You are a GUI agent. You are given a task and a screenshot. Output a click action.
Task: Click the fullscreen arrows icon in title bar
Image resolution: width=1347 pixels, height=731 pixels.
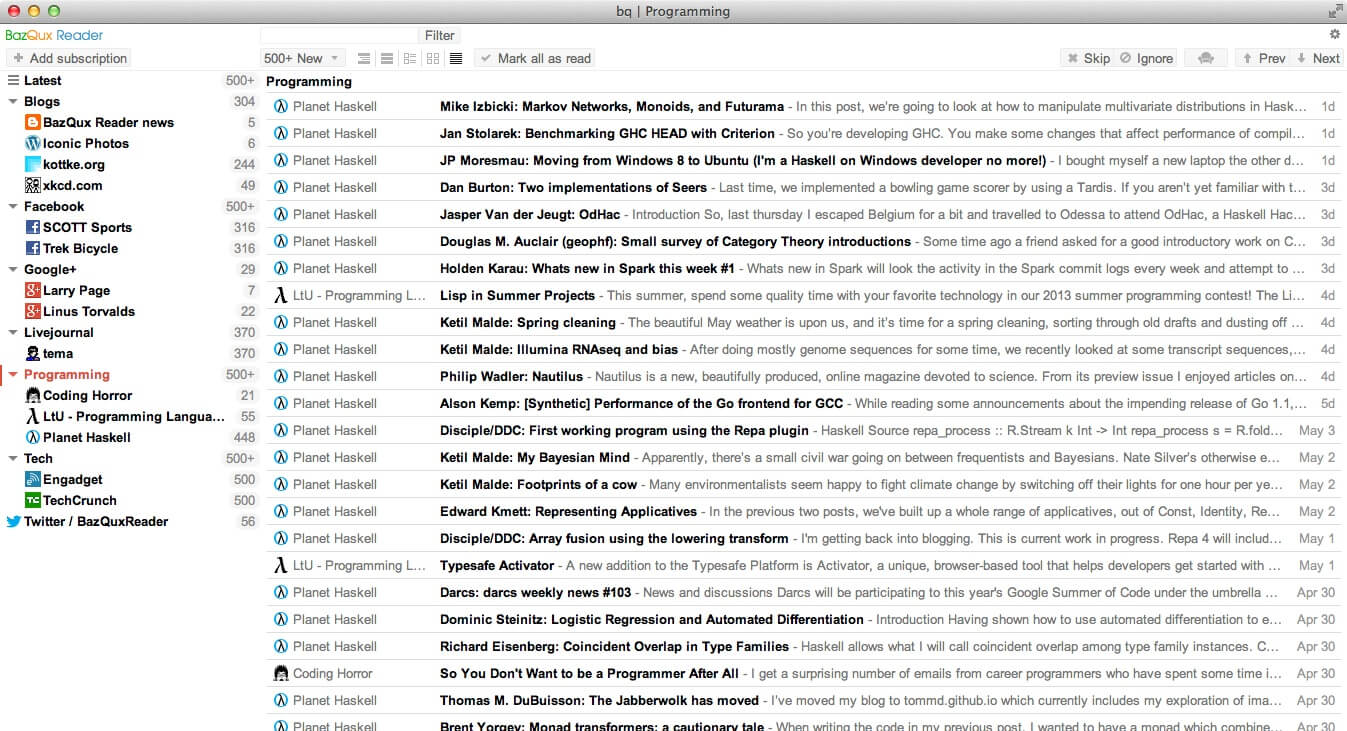[1335, 11]
